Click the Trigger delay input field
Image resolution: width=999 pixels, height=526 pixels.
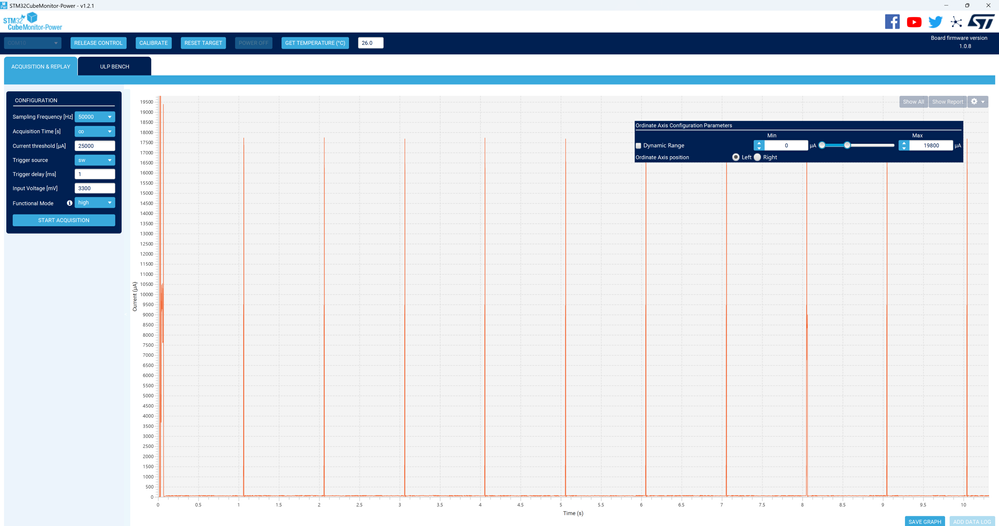click(x=95, y=174)
